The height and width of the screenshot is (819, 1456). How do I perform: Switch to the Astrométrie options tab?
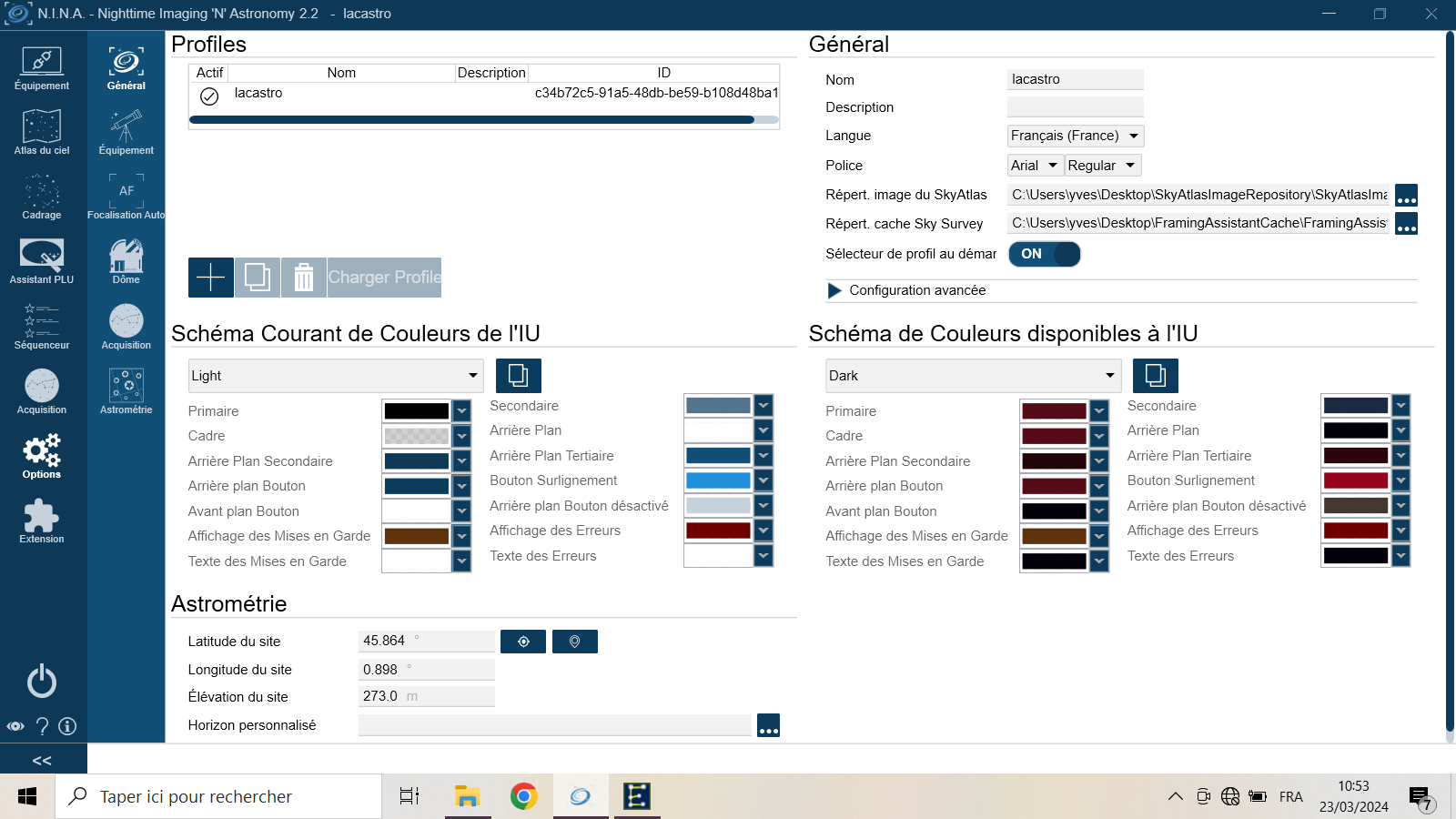tap(126, 391)
